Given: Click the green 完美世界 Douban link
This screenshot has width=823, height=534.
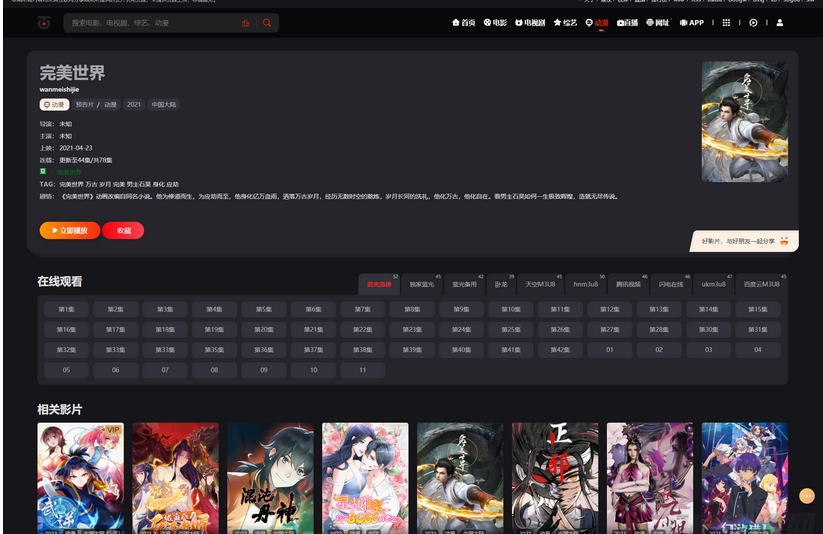Looking at the screenshot, I should pos(69,172).
